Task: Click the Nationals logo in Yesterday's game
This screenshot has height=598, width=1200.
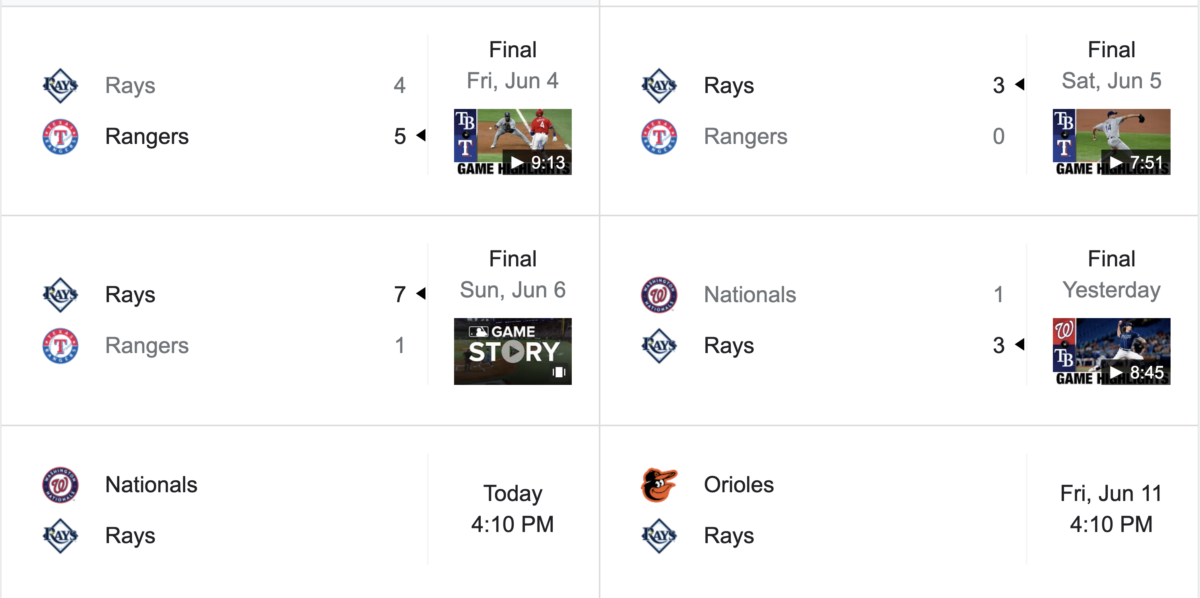Action: tap(659, 295)
